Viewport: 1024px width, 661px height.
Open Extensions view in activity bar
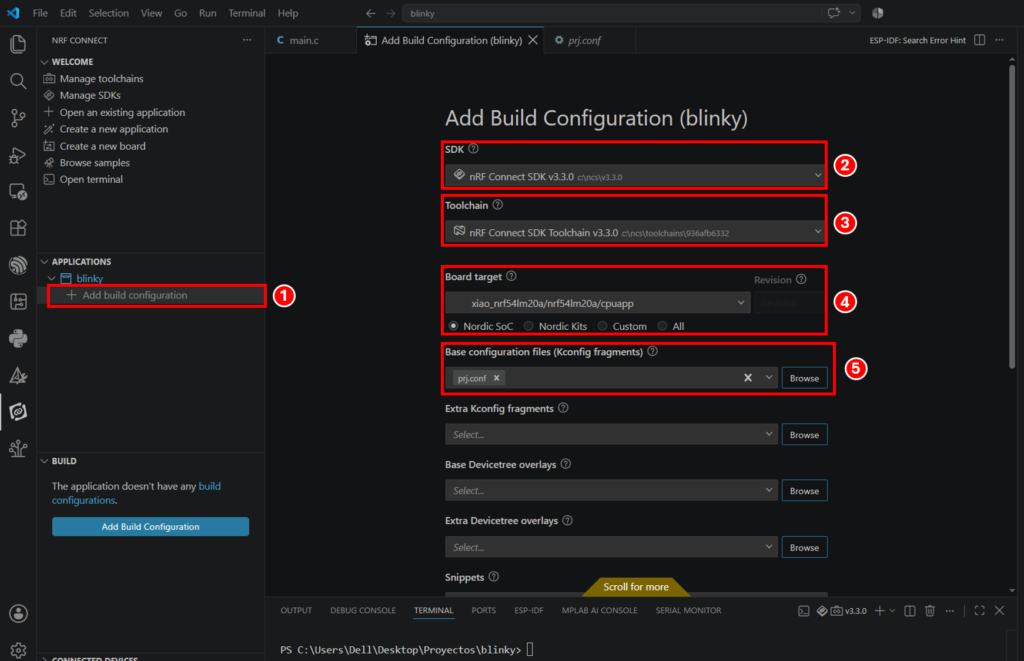click(18, 228)
